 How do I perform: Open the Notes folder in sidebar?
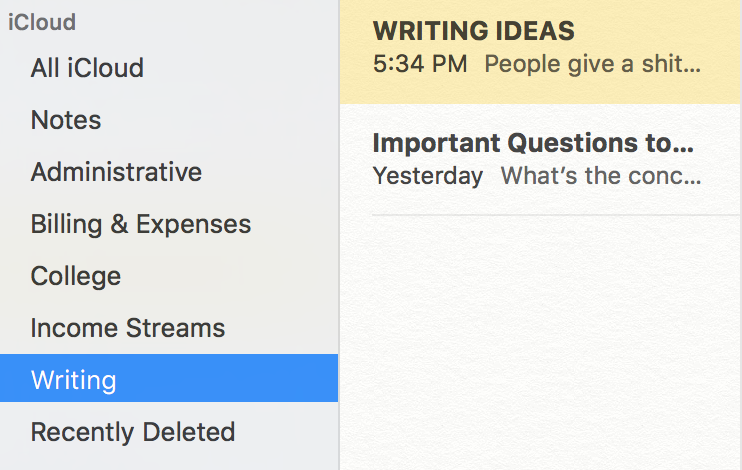169,120
